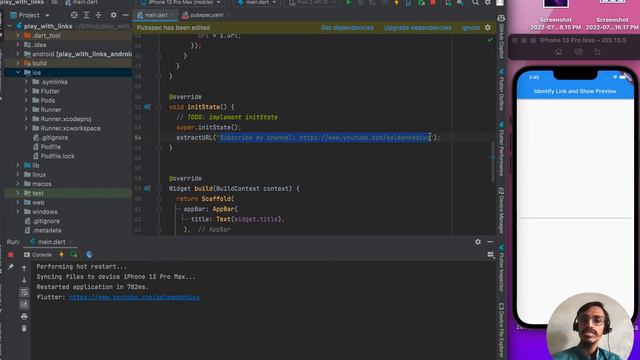Take simulator screenshot icon

(x=578, y=52)
